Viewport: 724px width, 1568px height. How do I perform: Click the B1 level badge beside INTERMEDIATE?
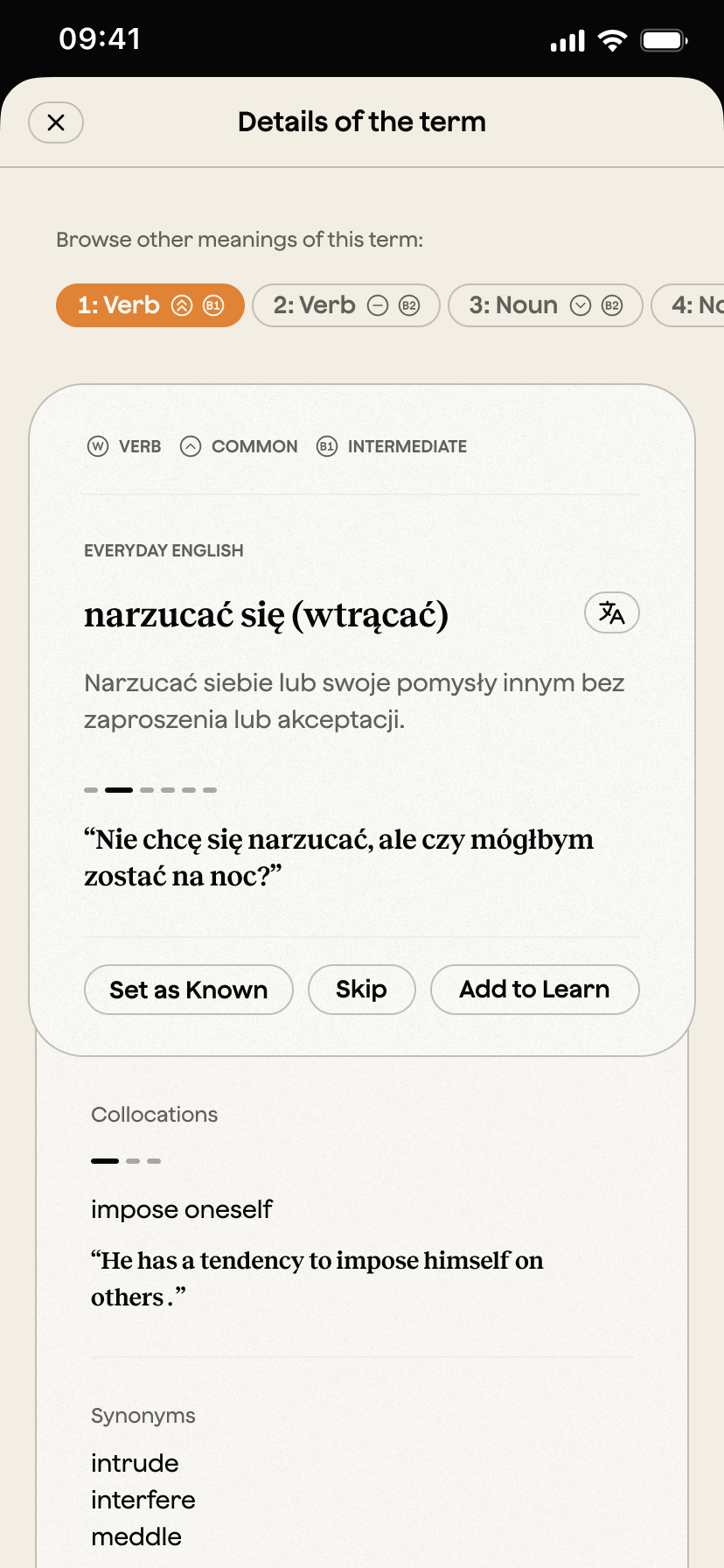coord(327,446)
